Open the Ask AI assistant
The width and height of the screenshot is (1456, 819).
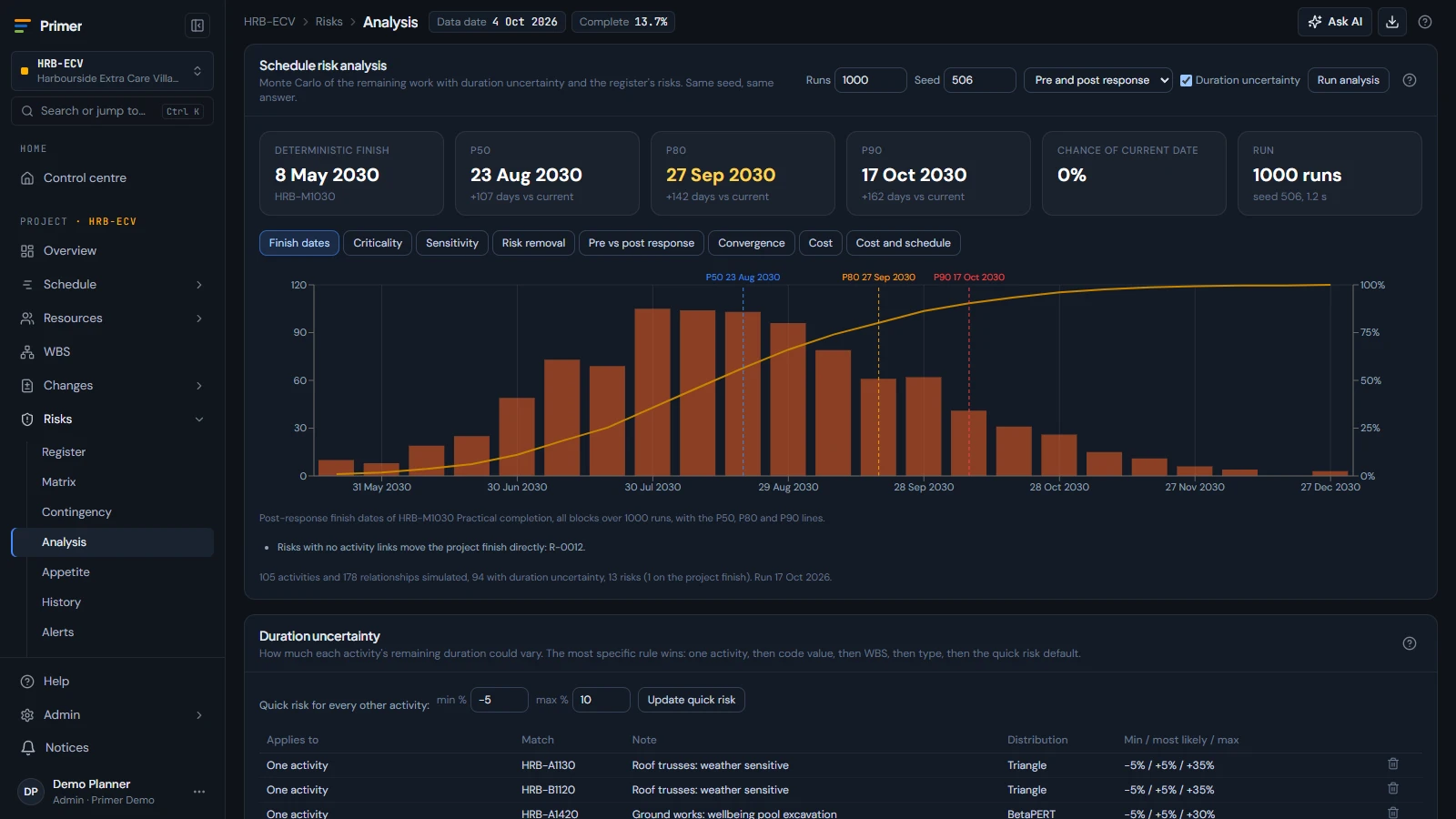(1335, 22)
